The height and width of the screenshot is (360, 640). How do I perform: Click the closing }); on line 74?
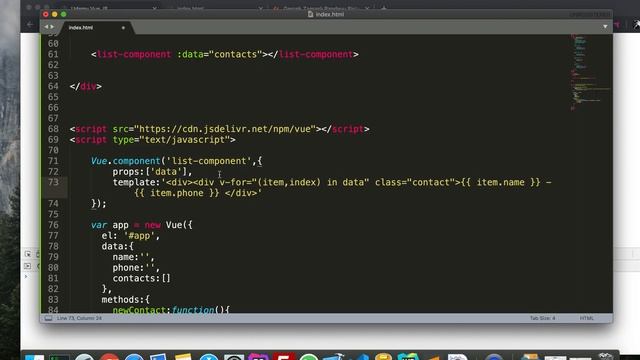(99, 204)
